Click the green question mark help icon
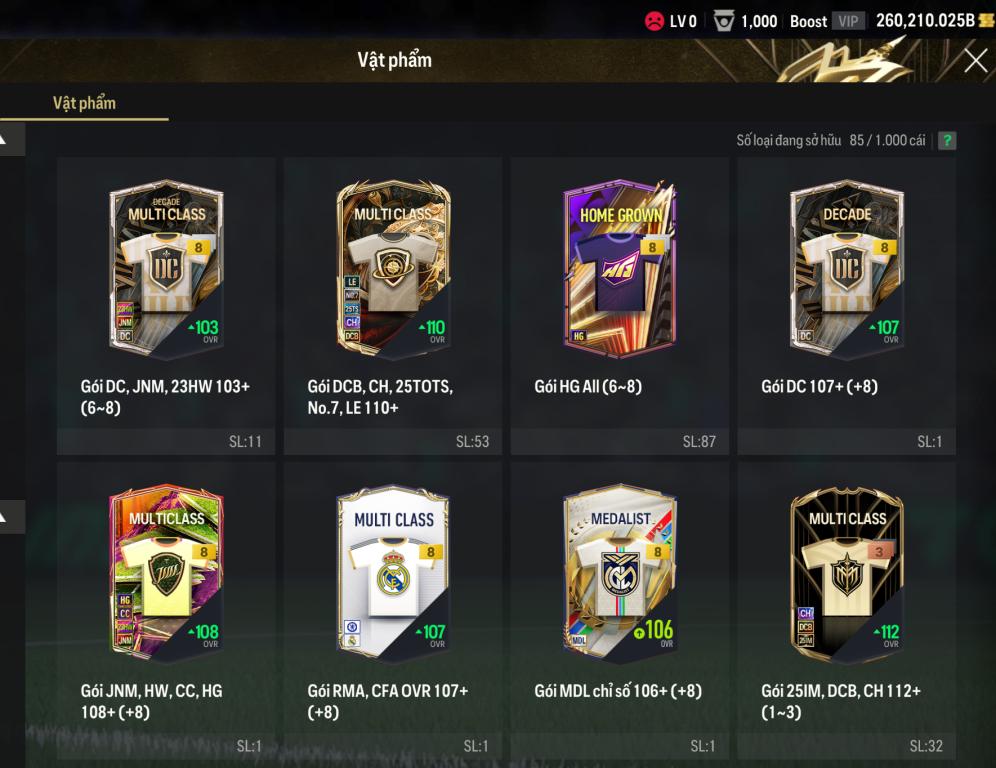 coord(946,140)
